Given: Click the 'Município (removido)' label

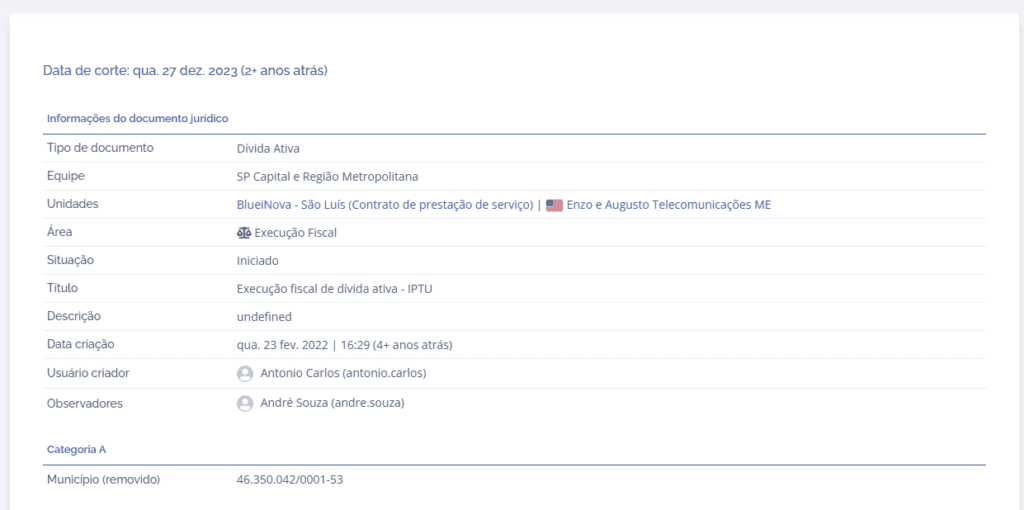Looking at the screenshot, I should point(103,479).
